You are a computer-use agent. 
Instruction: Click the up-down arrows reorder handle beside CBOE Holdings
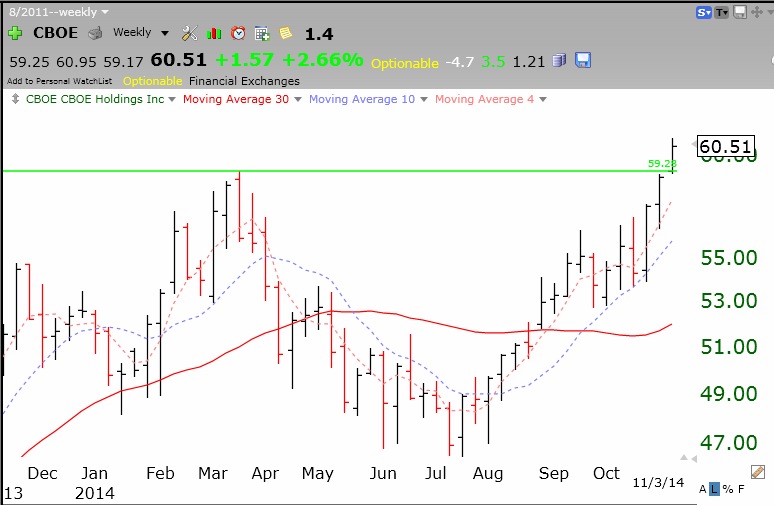click(15, 99)
